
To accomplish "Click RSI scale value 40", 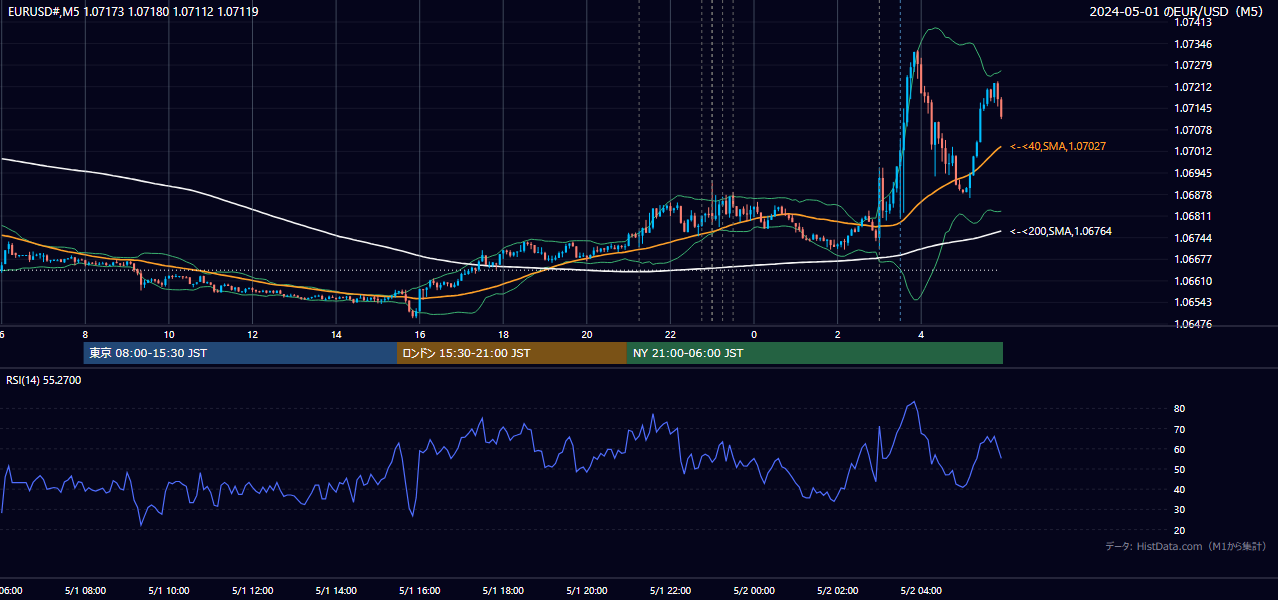I will click(x=1180, y=489).
